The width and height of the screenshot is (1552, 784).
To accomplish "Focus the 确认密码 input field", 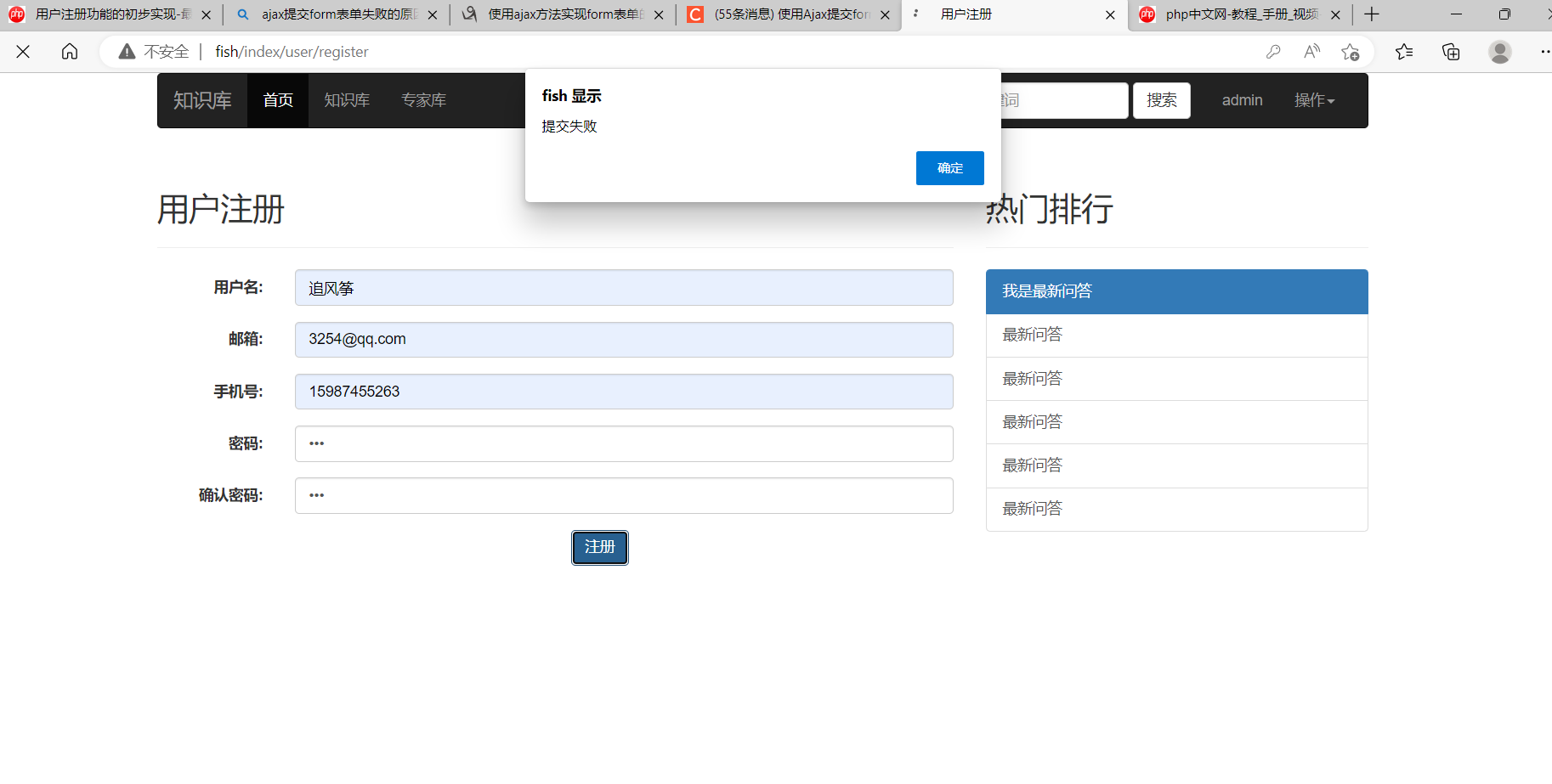I will [624, 496].
